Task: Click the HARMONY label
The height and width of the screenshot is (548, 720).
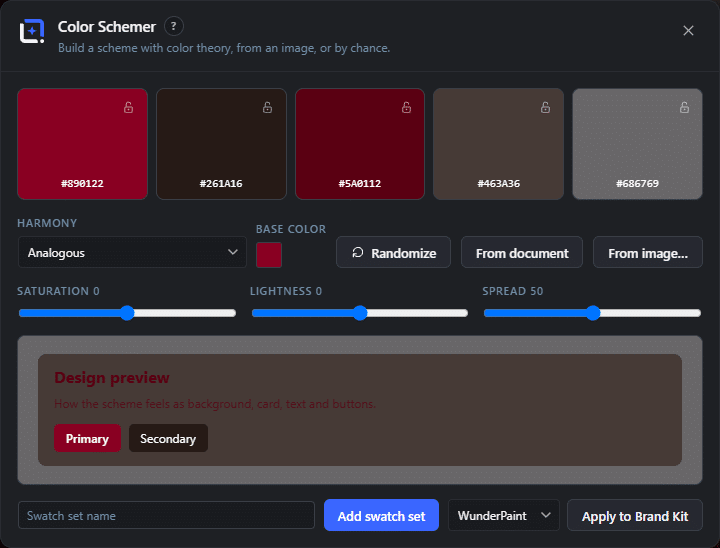Action: coord(47,223)
